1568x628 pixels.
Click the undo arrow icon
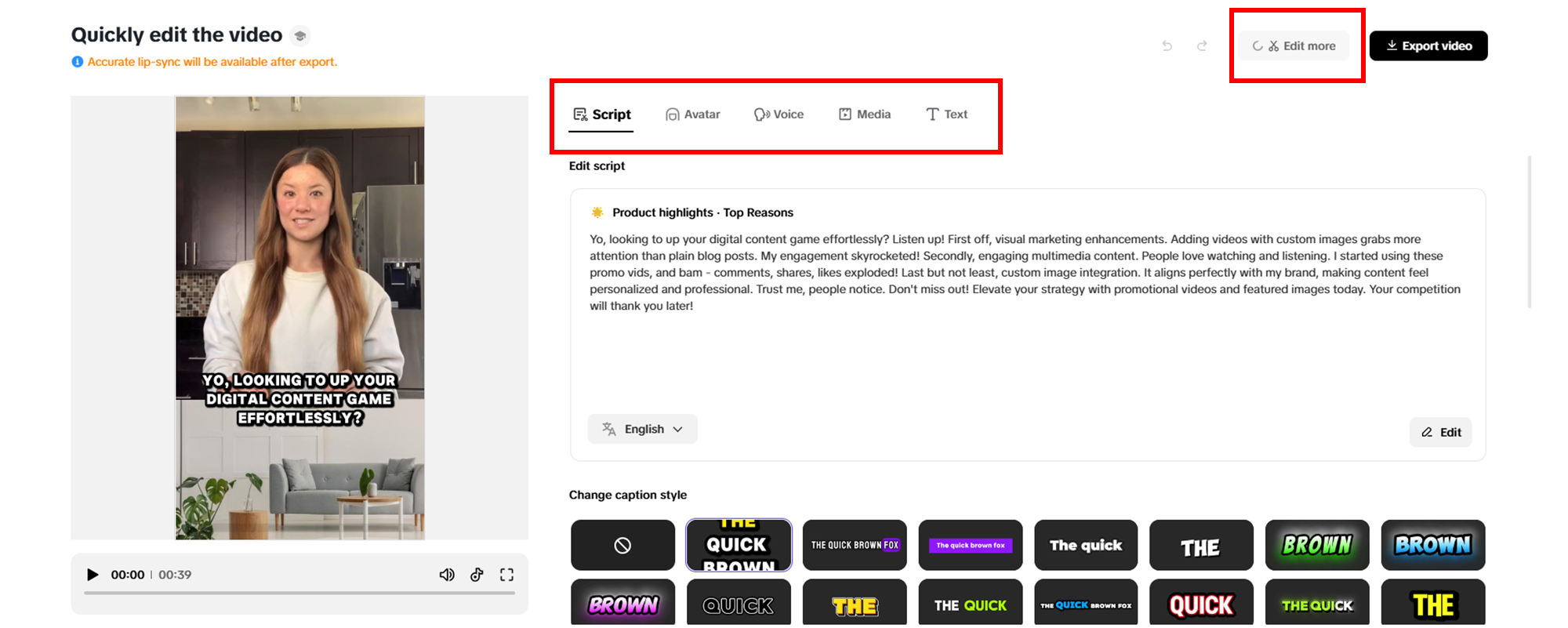(1167, 46)
